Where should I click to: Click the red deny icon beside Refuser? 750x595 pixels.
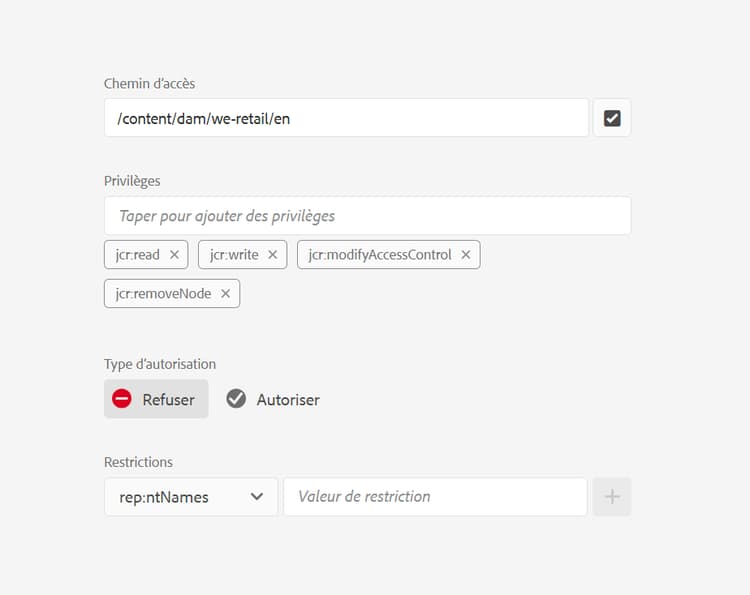point(122,399)
